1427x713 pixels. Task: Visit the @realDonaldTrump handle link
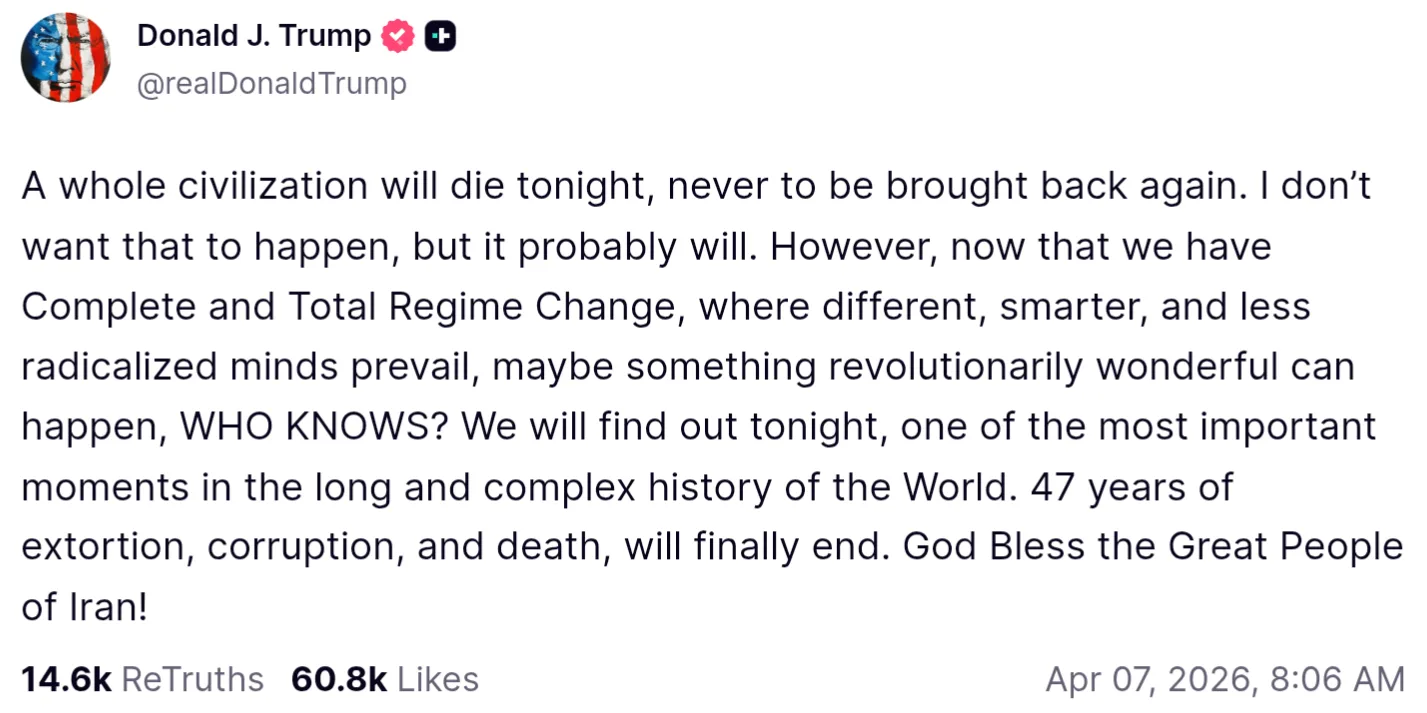271,84
